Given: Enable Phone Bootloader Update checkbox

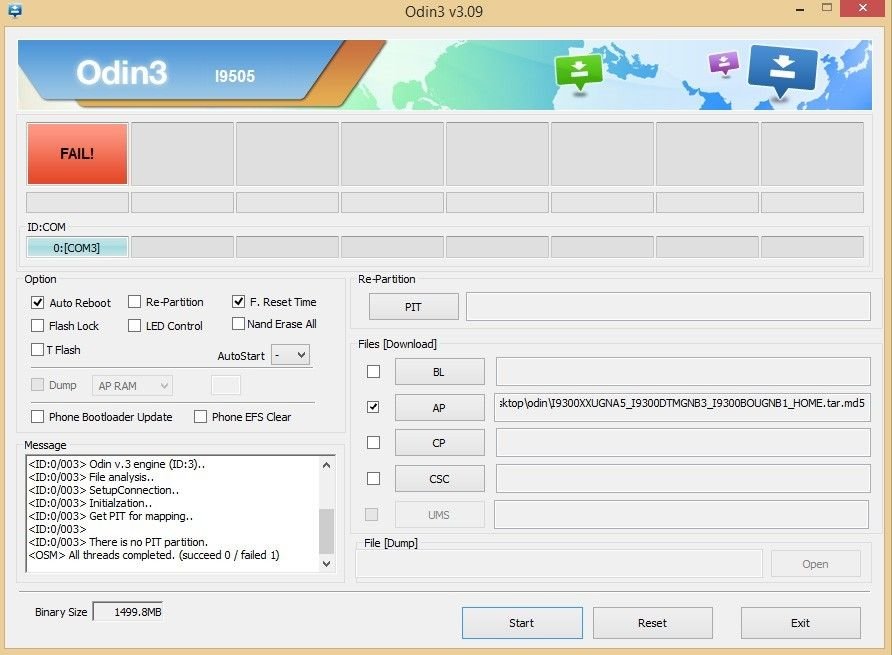Looking at the screenshot, I should (x=38, y=417).
